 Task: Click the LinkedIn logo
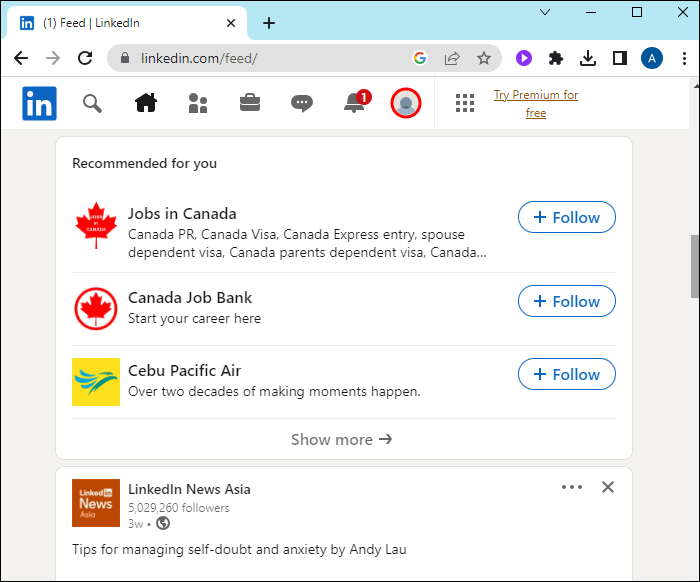coord(40,103)
